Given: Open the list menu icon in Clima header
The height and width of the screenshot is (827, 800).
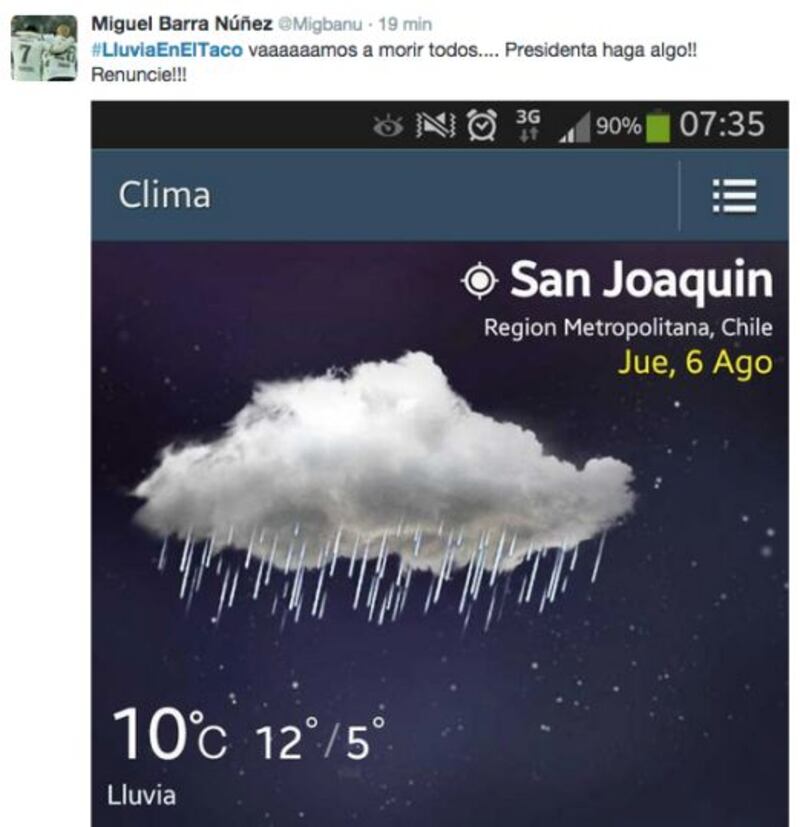Looking at the screenshot, I should click(x=734, y=196).
